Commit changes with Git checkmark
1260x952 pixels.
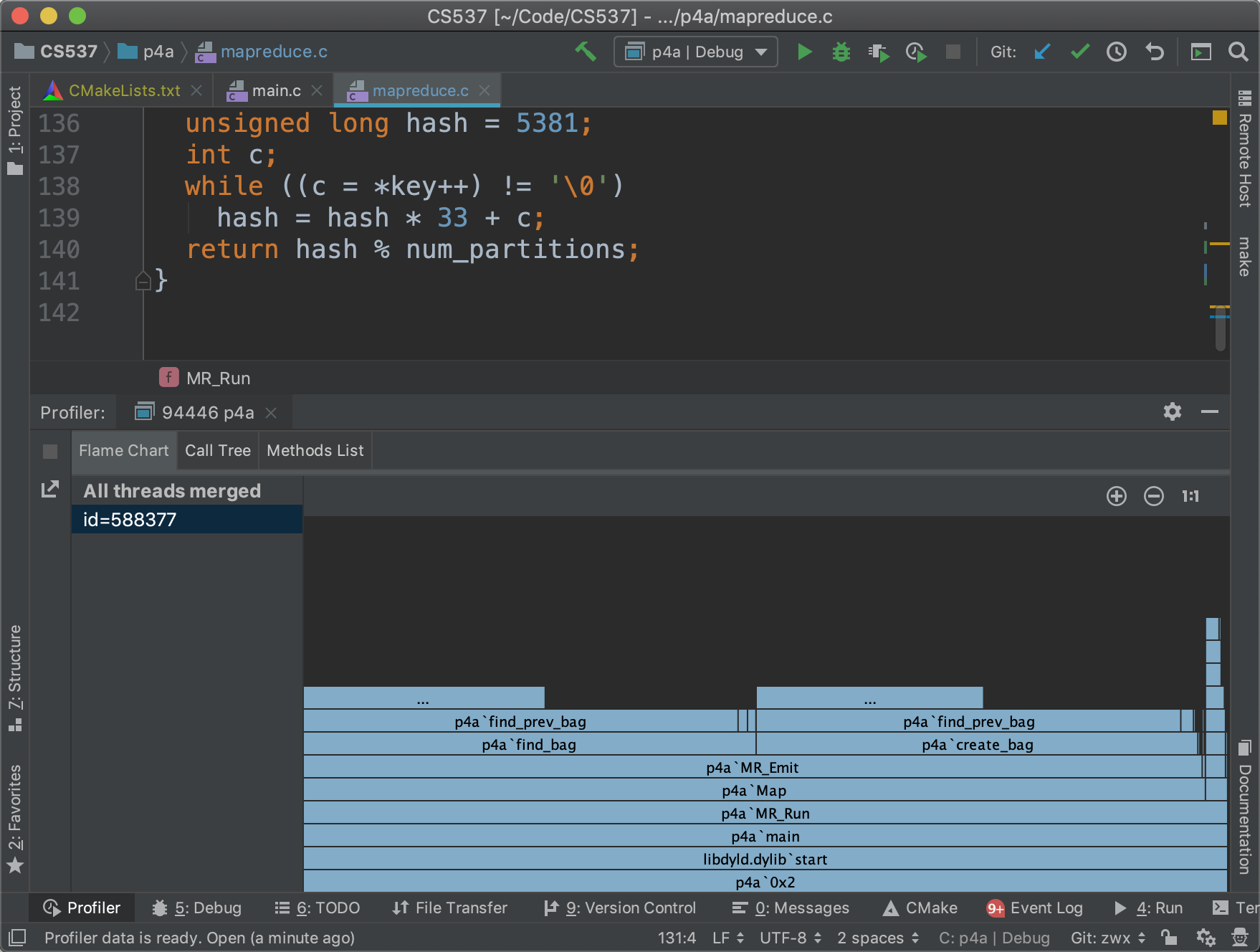pyautogui.click(x=1079, y=52)
